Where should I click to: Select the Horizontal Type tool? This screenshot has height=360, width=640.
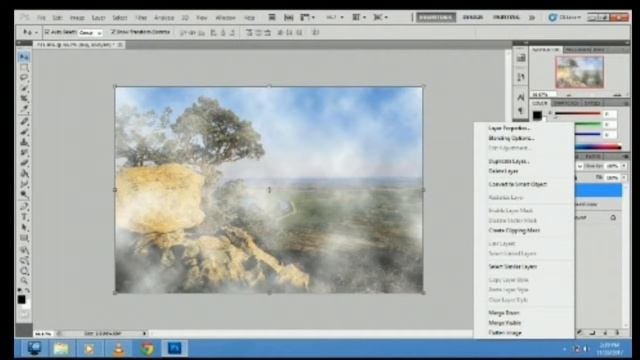point(24,217)
